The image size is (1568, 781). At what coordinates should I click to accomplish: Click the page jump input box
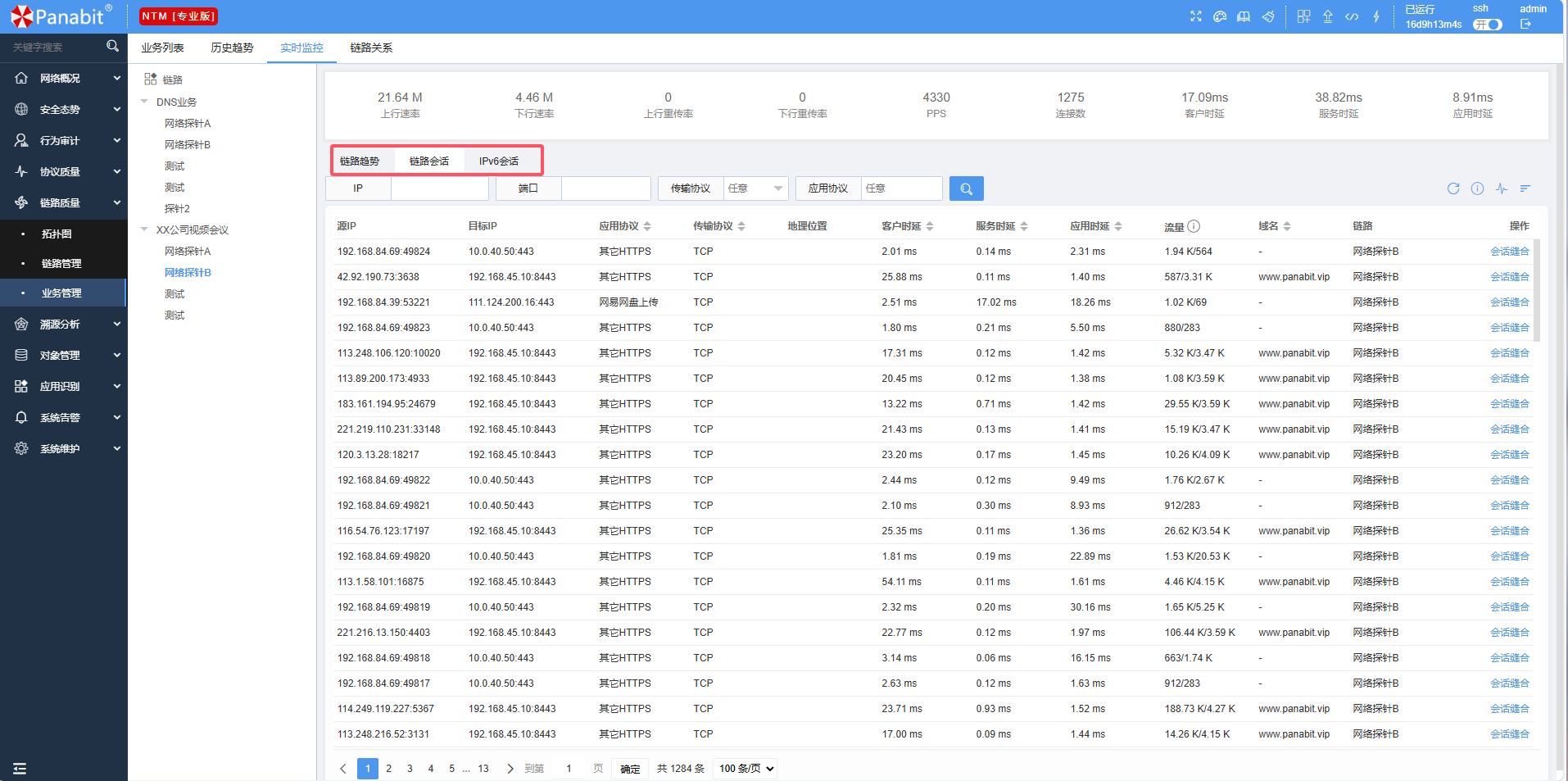pos(569,769)
